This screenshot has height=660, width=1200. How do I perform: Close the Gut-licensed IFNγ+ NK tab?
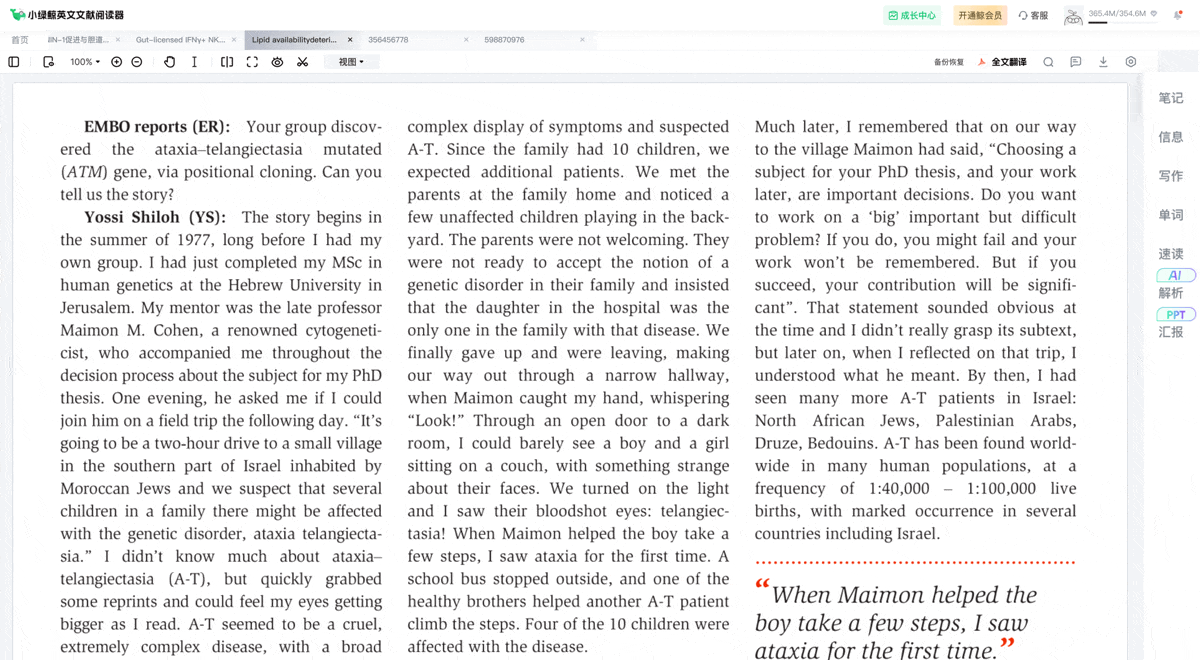coord(234,40)
